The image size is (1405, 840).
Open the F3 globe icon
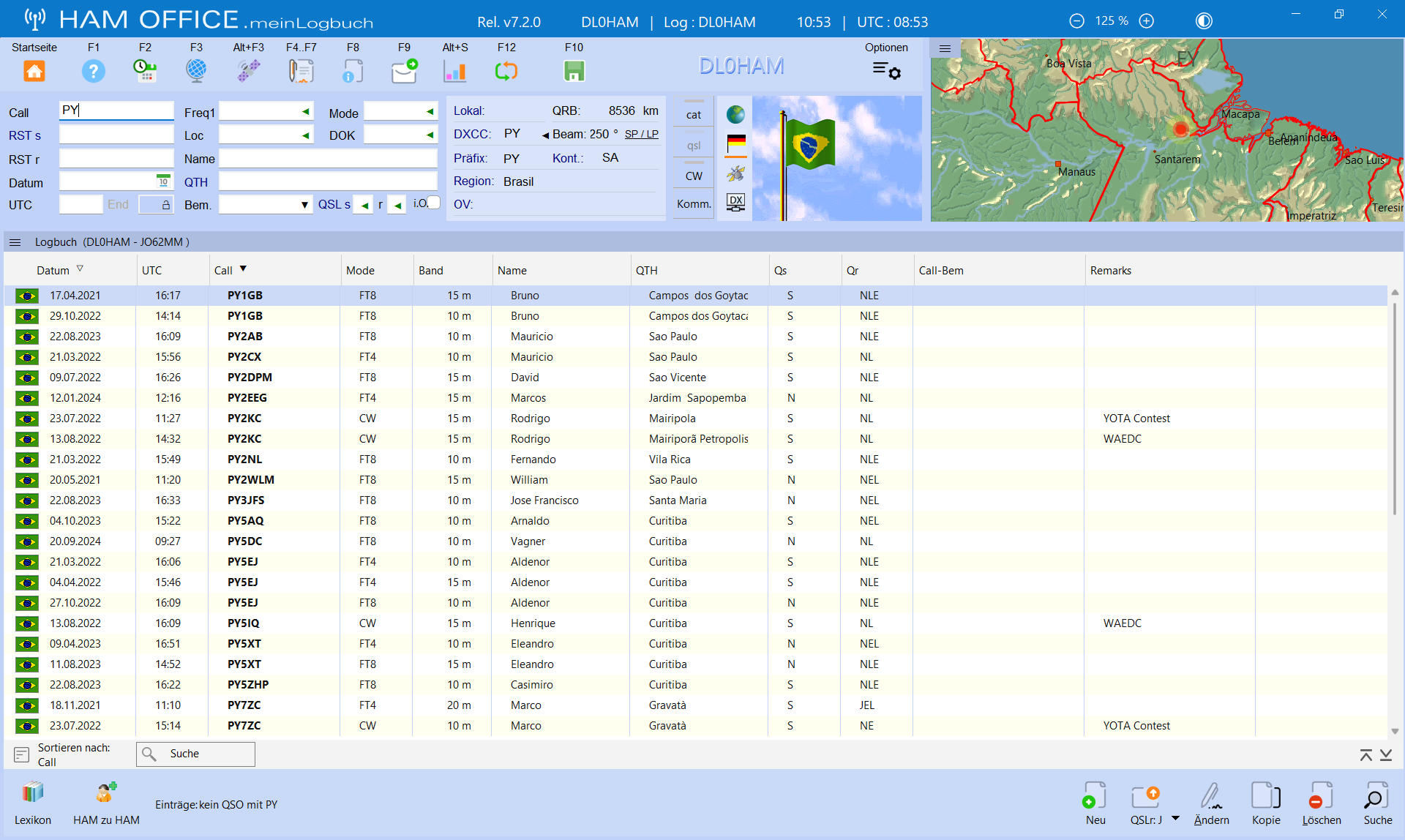pyautogui.click(x=196, y=71)
